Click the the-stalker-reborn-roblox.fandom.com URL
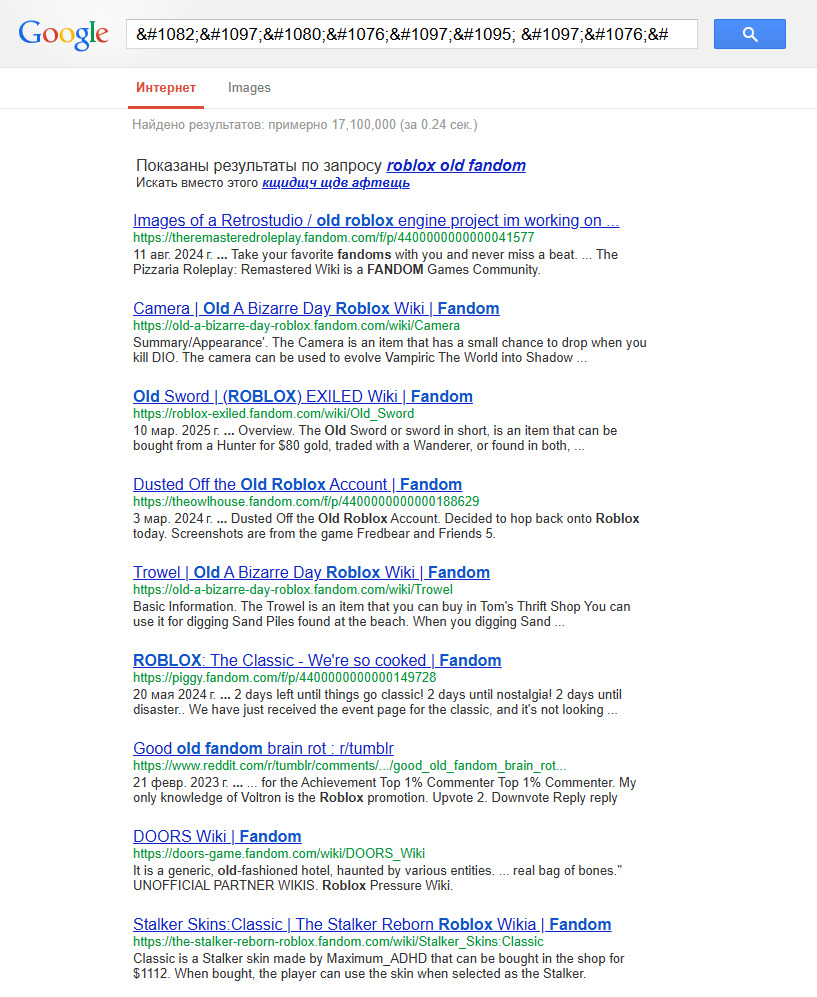 click(x=338, y=942)
